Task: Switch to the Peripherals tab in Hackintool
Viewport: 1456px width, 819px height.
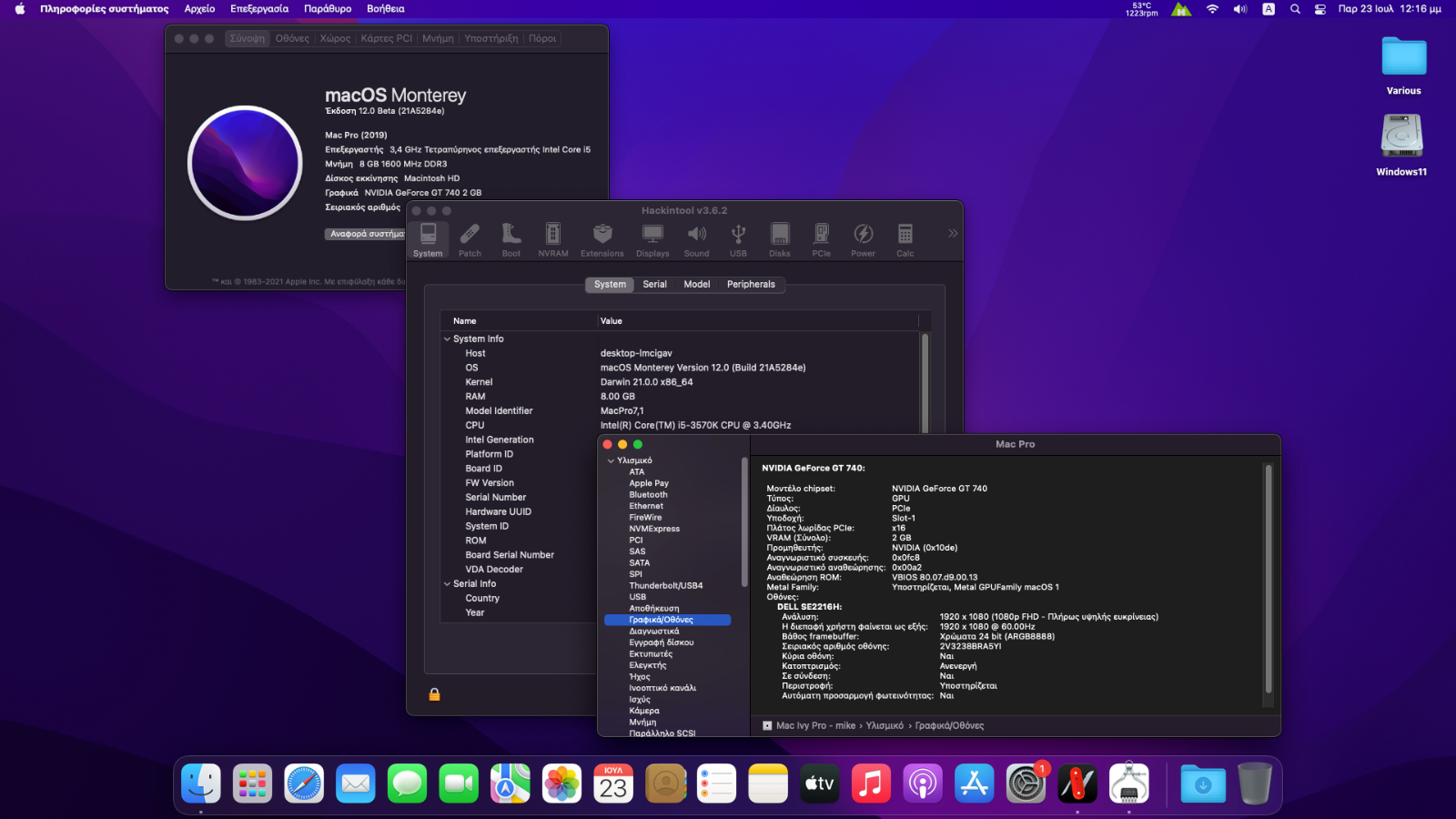Action: tap(751, 284)
